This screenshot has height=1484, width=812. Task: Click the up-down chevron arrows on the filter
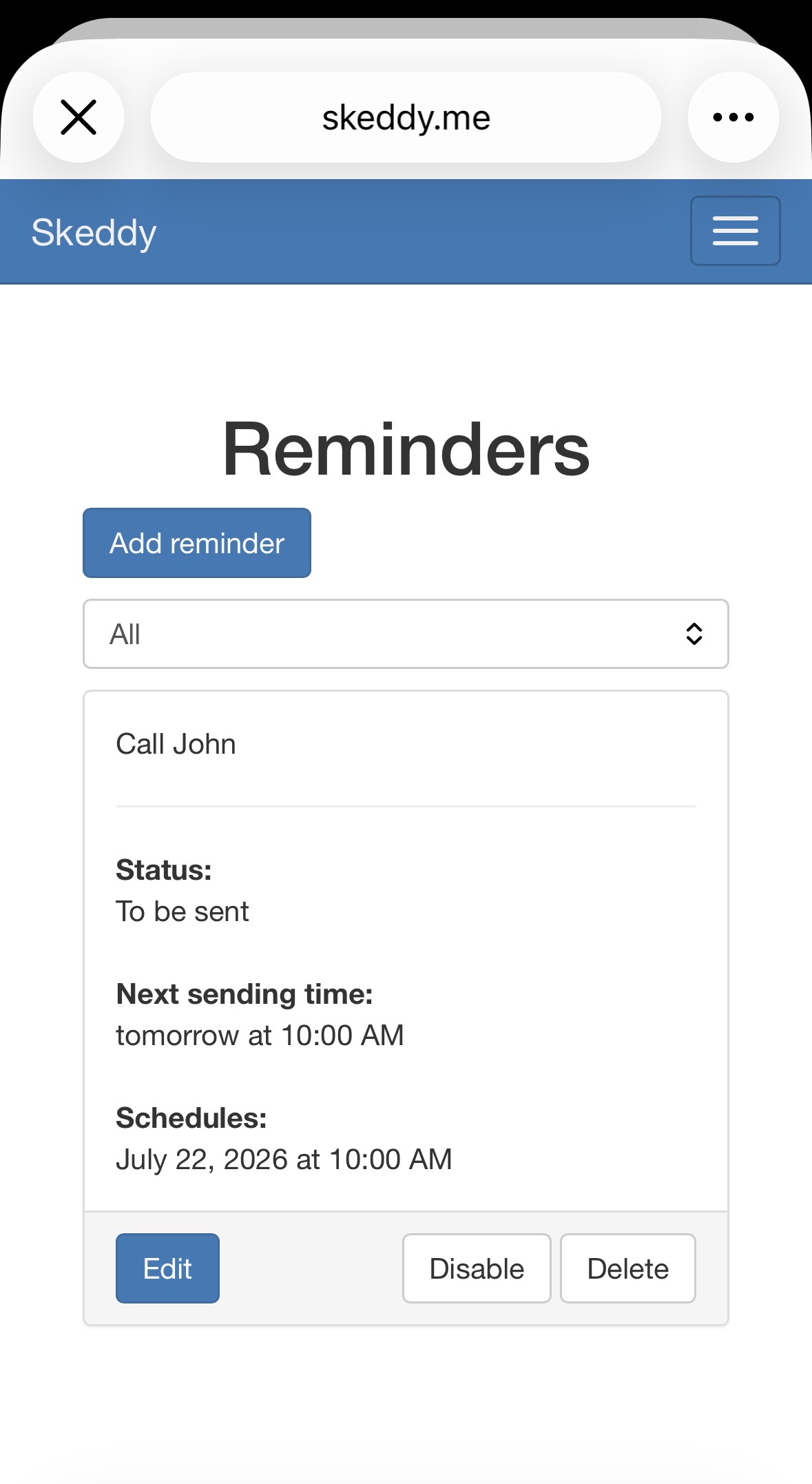[x=694, y=634]
